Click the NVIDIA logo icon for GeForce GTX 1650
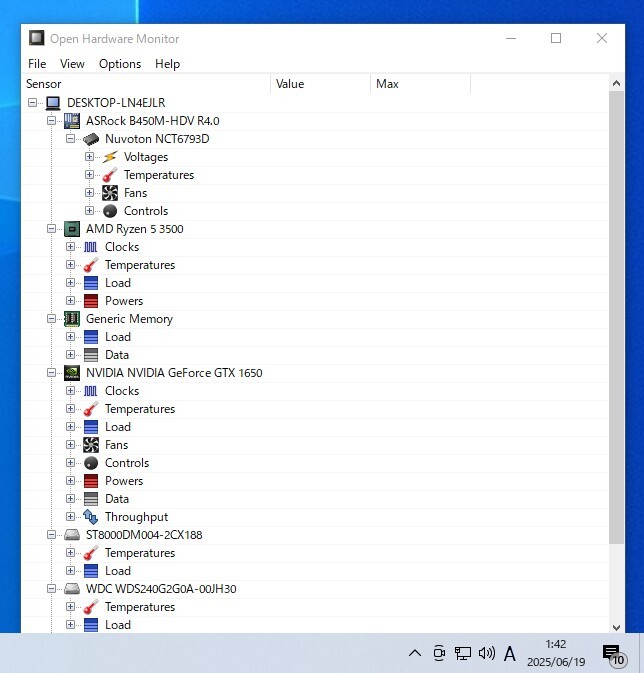This screenshot has width=644, height=673. [72, 373]
